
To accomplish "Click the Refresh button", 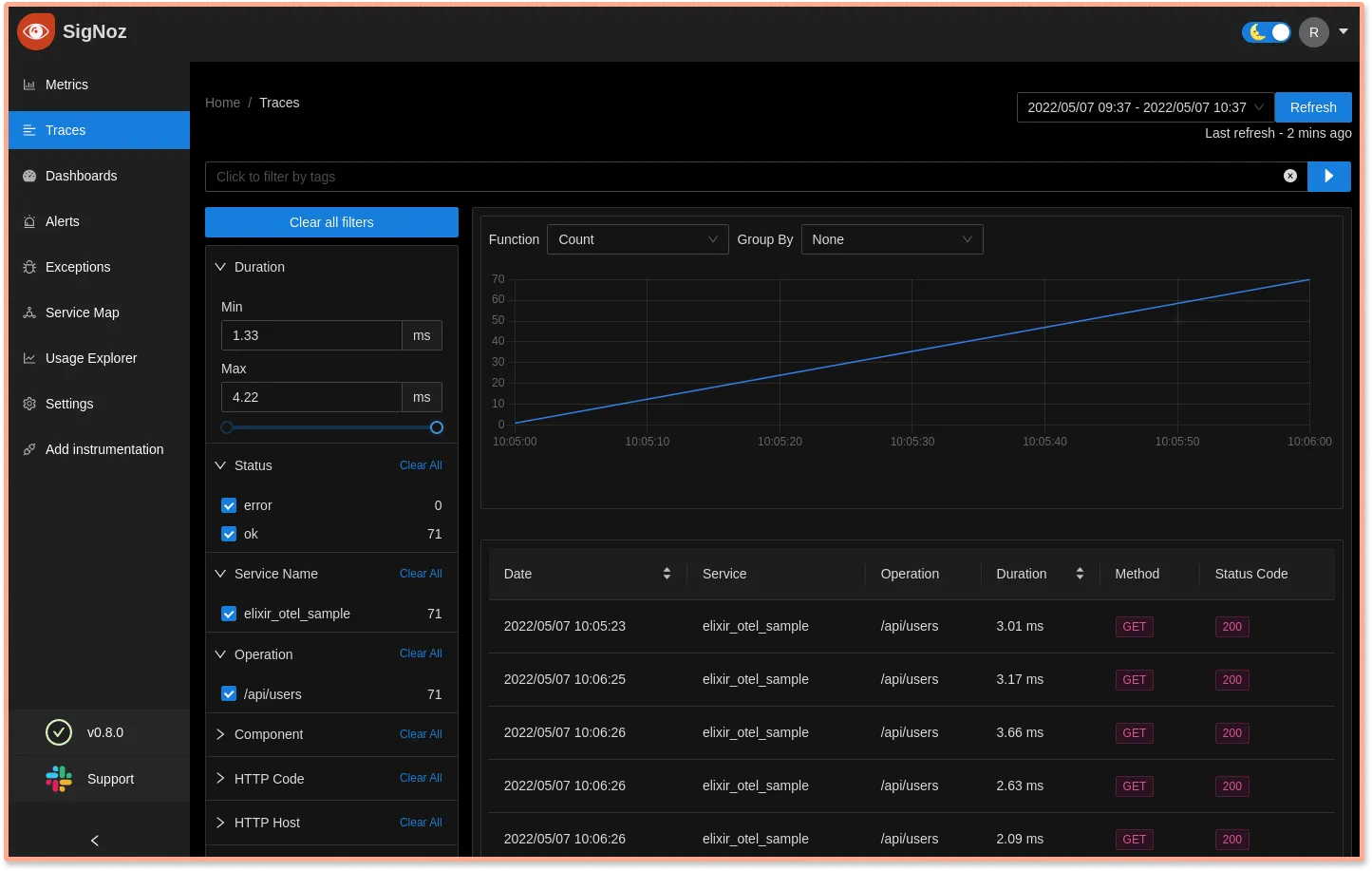I will point(1313,107).
